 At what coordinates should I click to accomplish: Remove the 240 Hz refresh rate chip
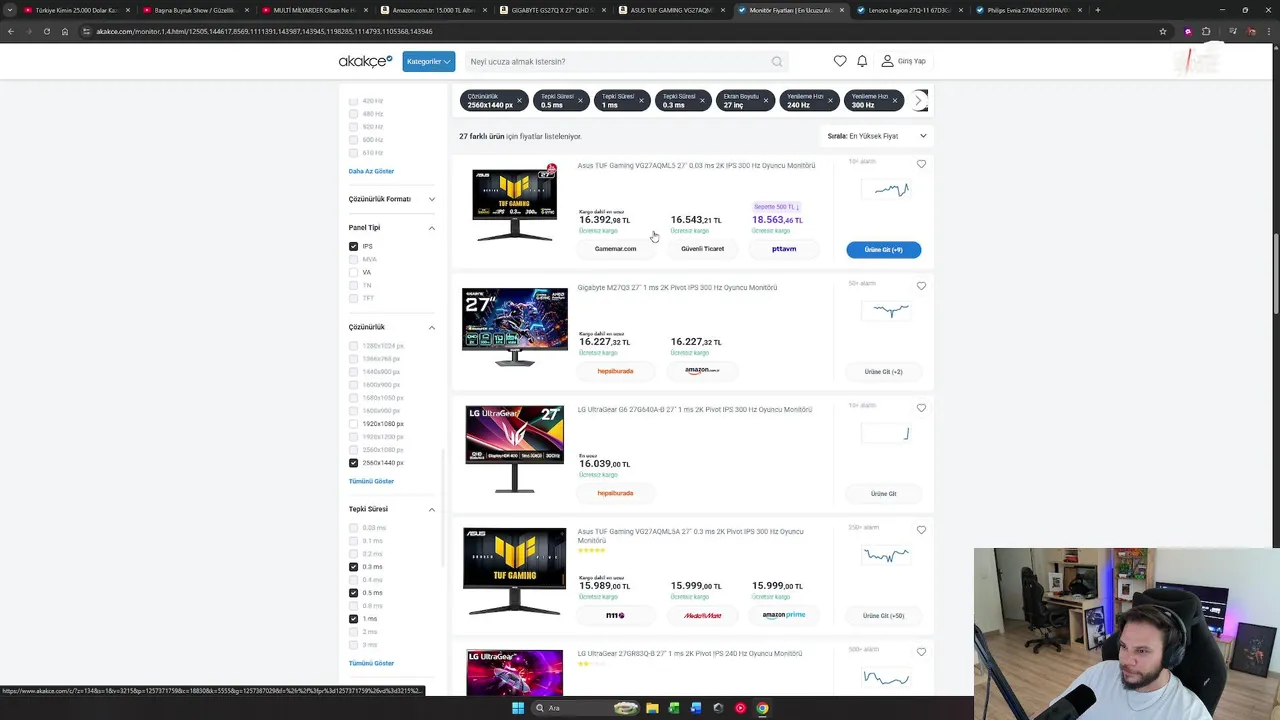coord(832,100)
